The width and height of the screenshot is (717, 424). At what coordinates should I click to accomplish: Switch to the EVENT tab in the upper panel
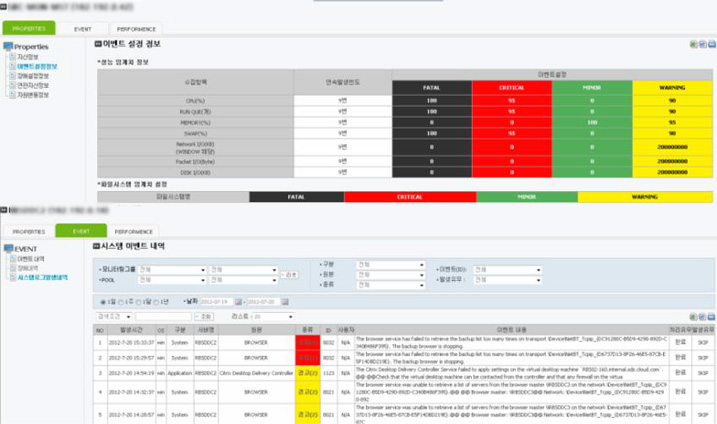[x=83, y=29]
